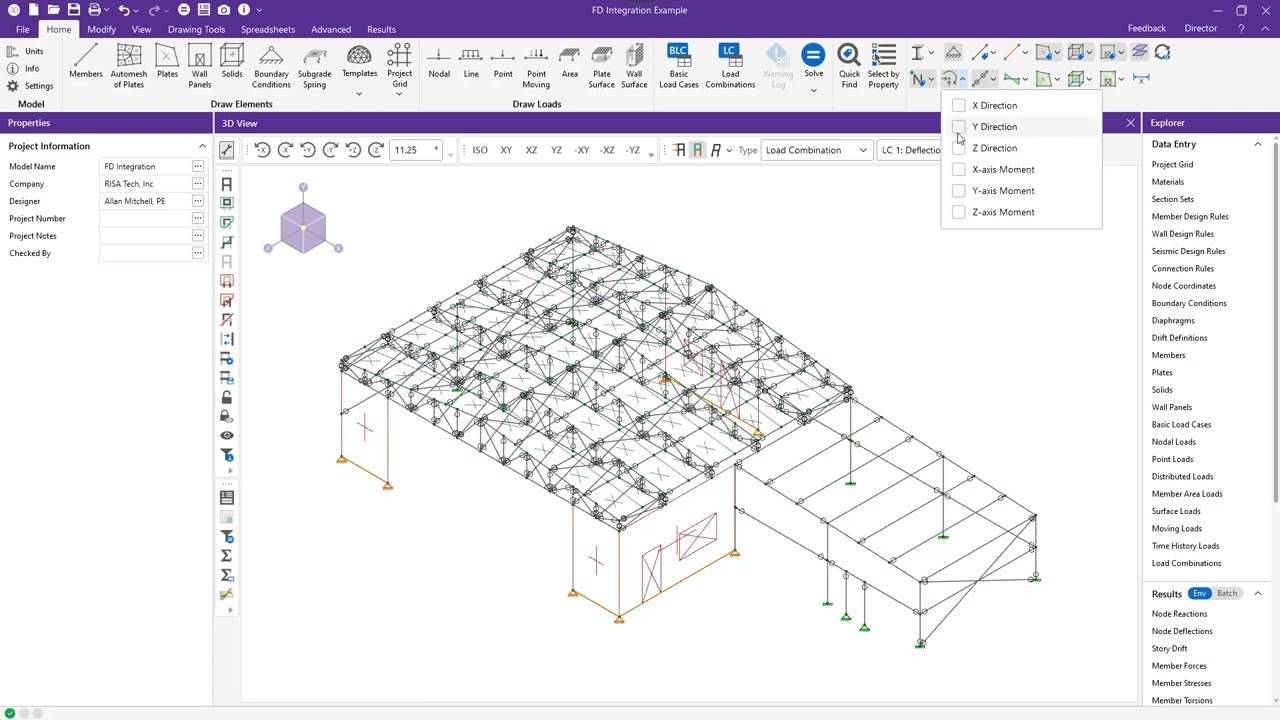Switch to the Results tab
Viewport: 1280px width, 720px height.
coord(381,29)
